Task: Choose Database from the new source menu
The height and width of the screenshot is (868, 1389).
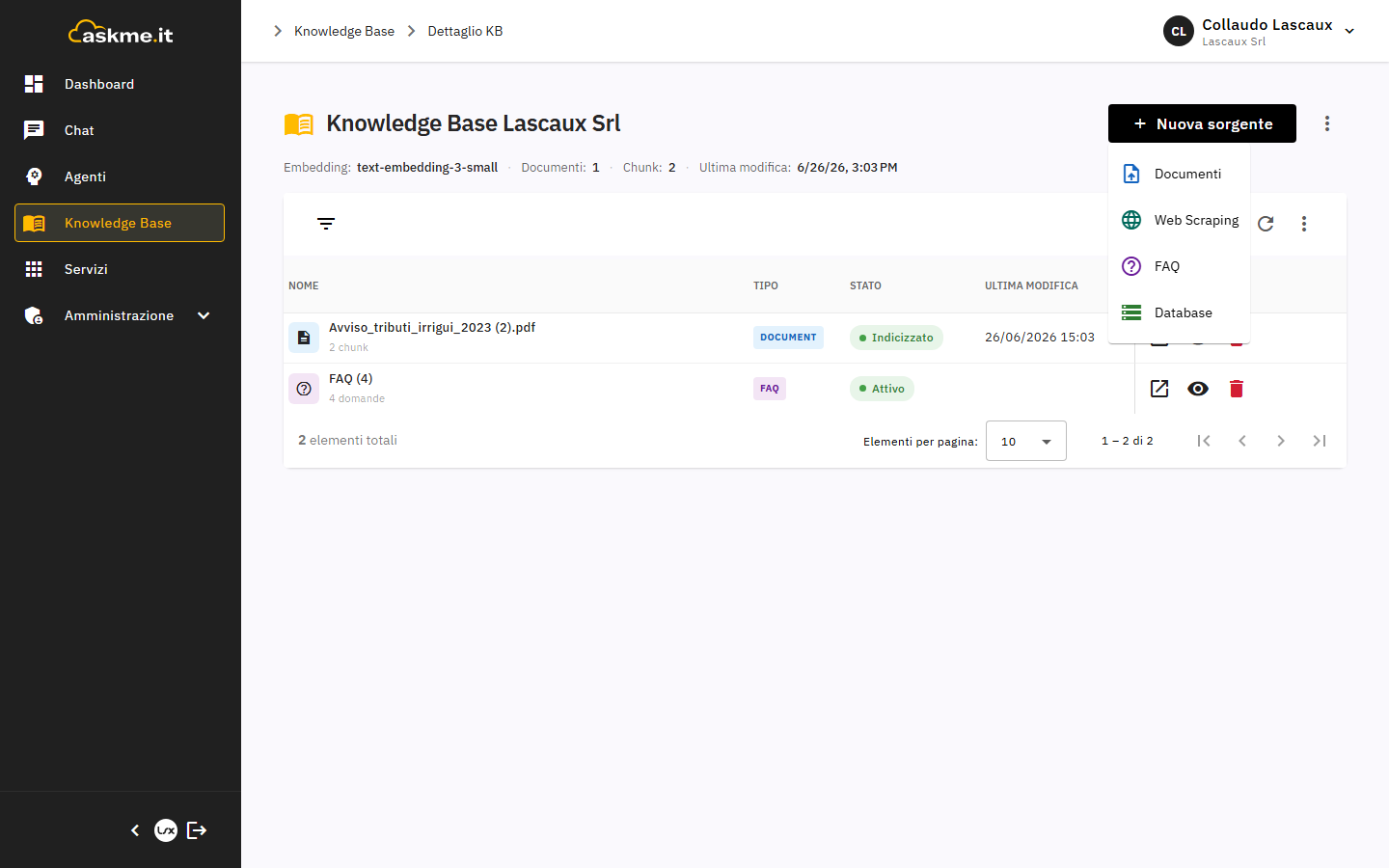Action: point(1179,312)
